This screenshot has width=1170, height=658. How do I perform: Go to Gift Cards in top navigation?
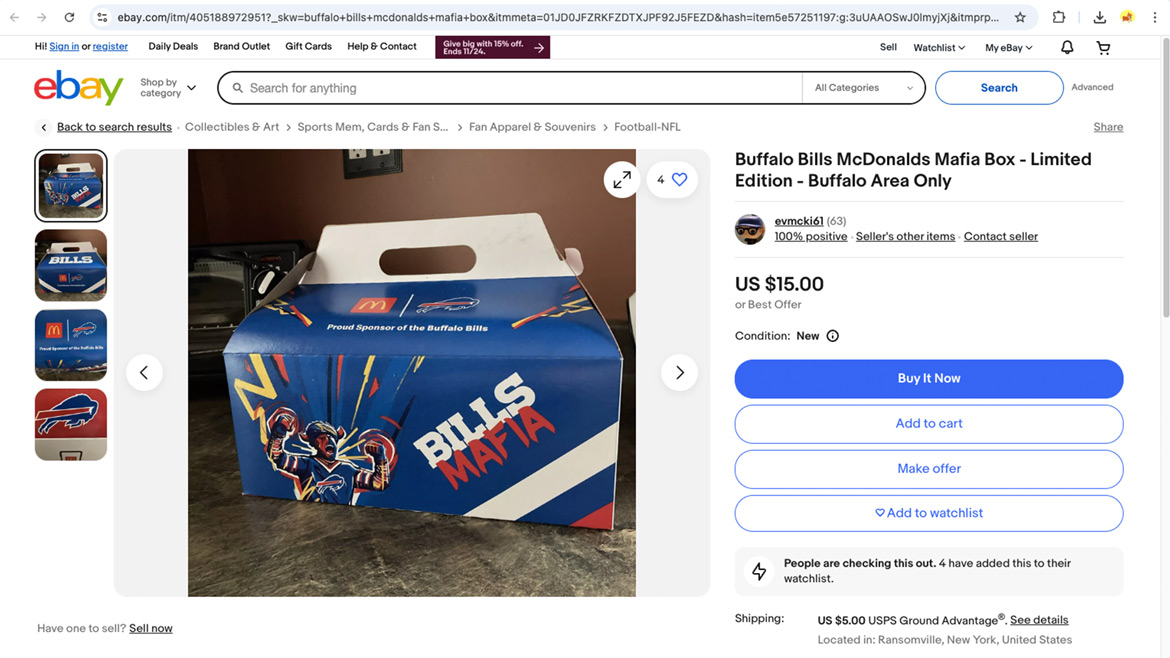click(x=308, y=46)
